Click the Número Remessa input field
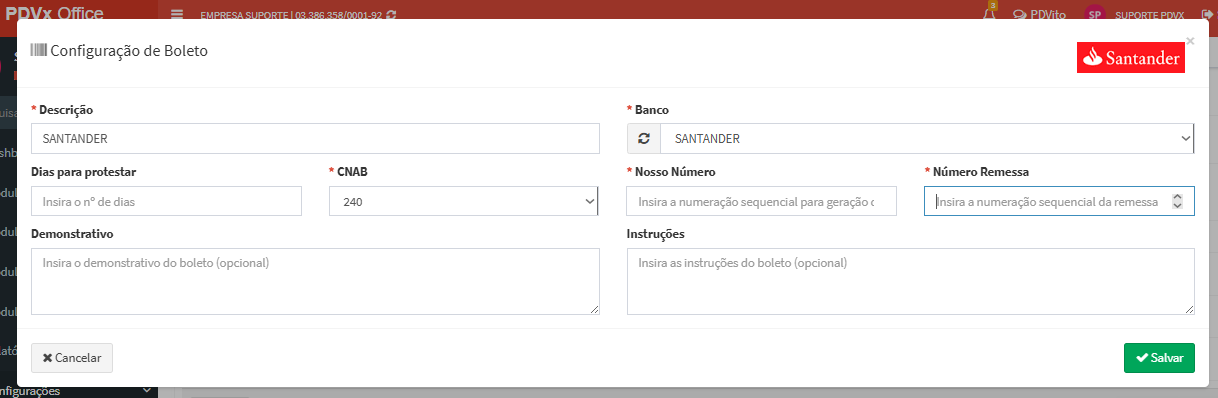Screen dimensions: 1218x398 [1059, 201]
